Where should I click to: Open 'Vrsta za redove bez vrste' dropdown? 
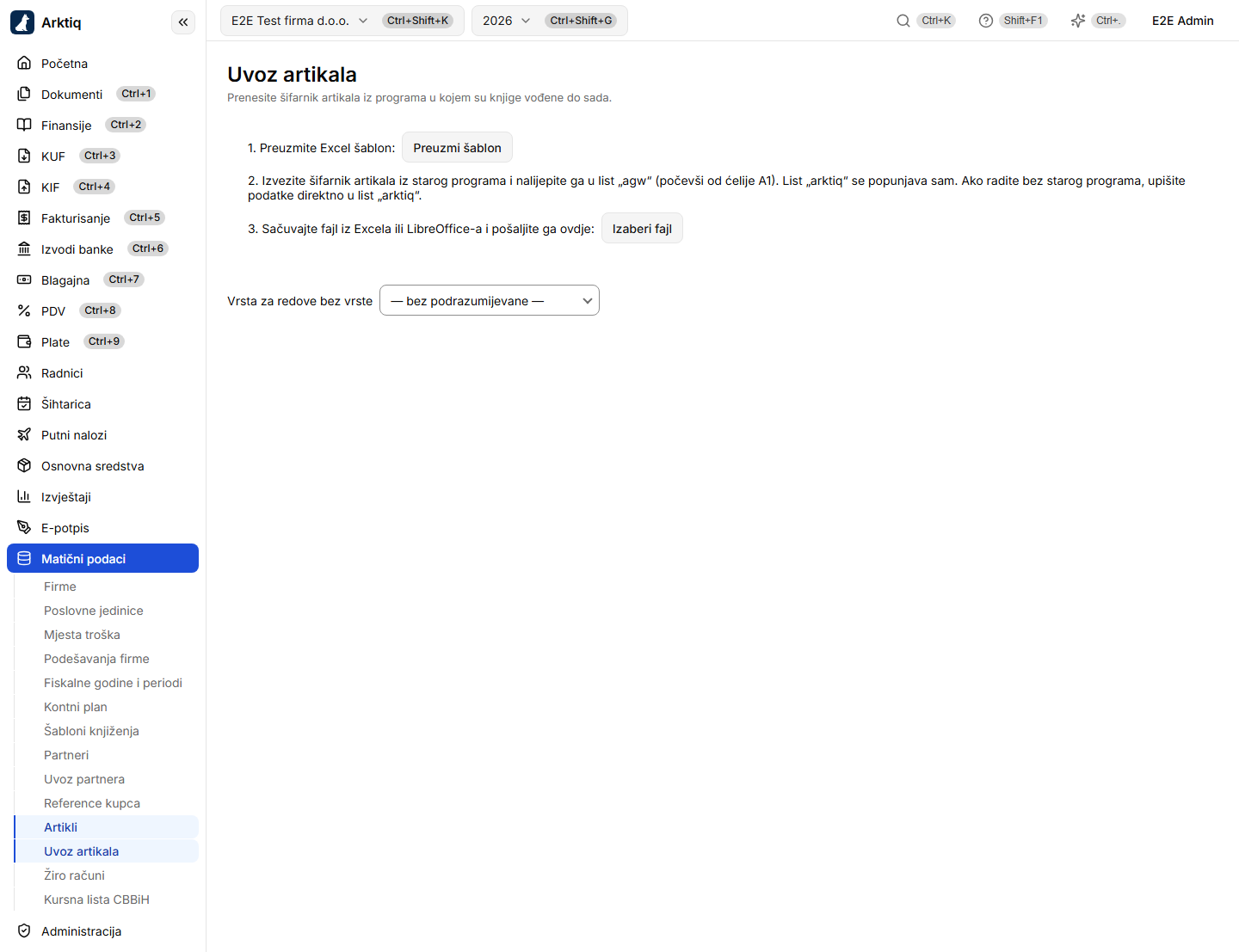pyautogui.click(x=490, y=300)
